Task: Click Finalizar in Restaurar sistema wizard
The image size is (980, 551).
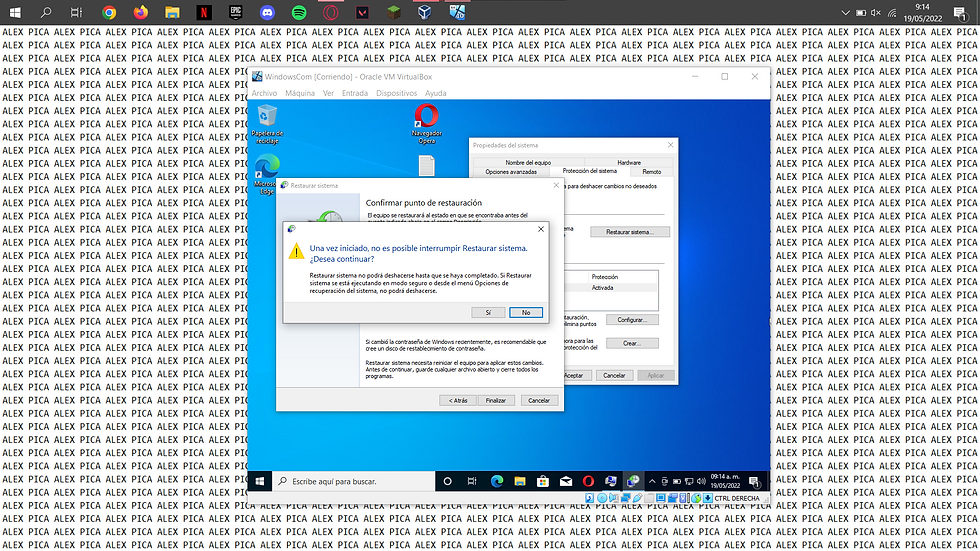Action: pos(496,400)
